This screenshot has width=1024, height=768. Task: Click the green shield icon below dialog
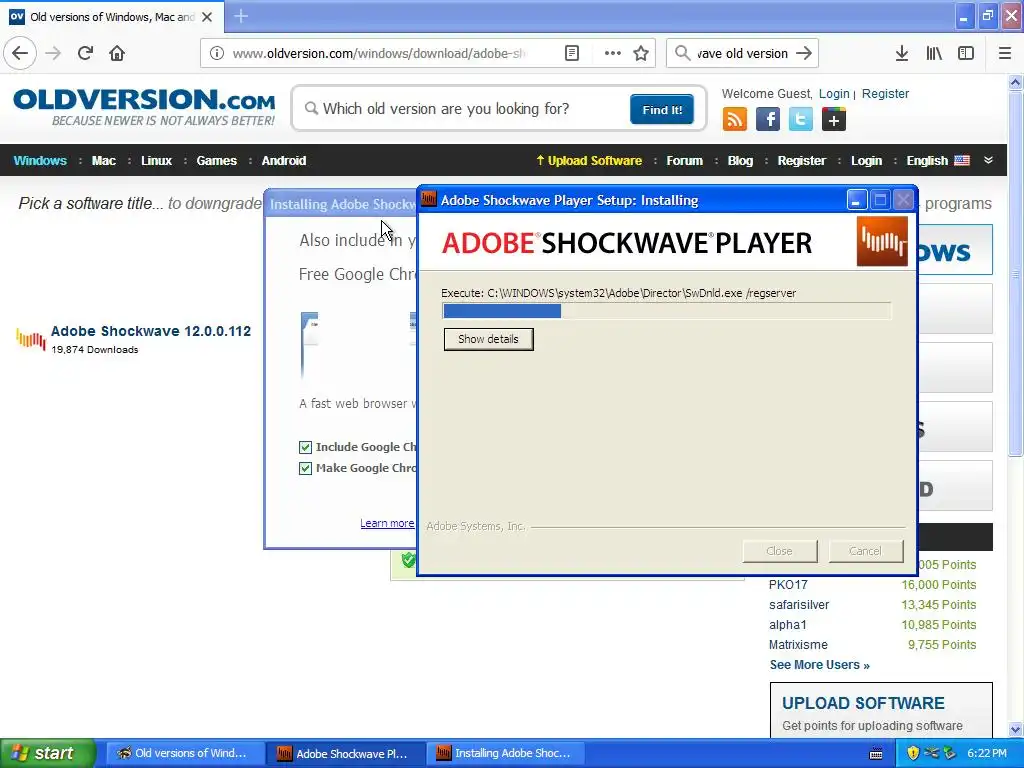tap(408, 560)
